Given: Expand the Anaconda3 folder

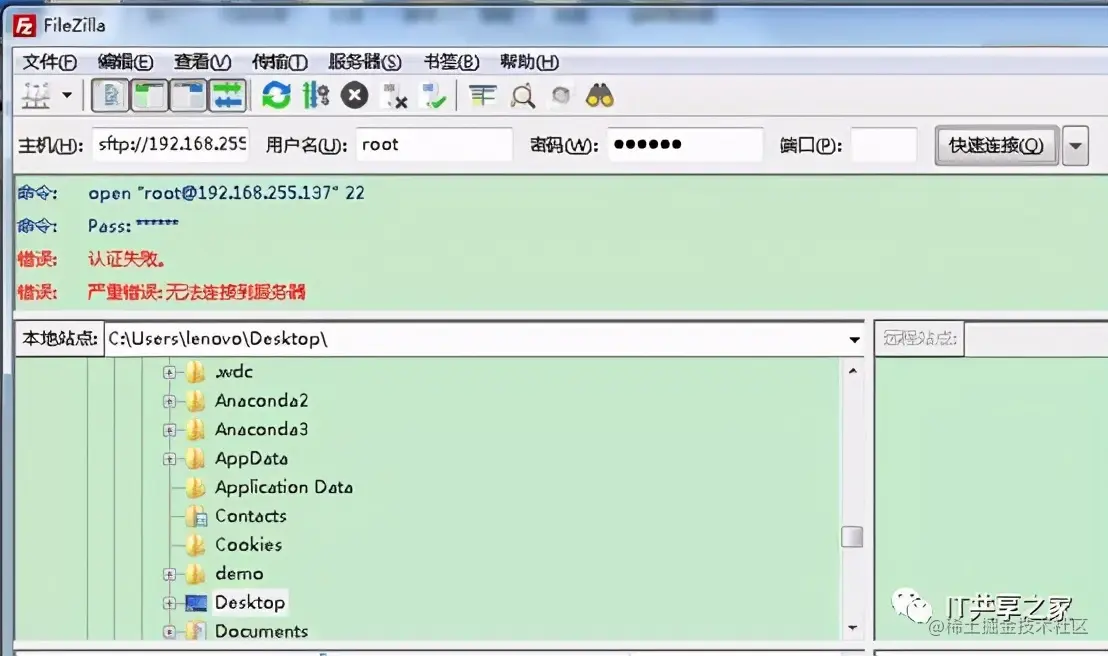Looking at the screenshot, I should click(168, 429).
